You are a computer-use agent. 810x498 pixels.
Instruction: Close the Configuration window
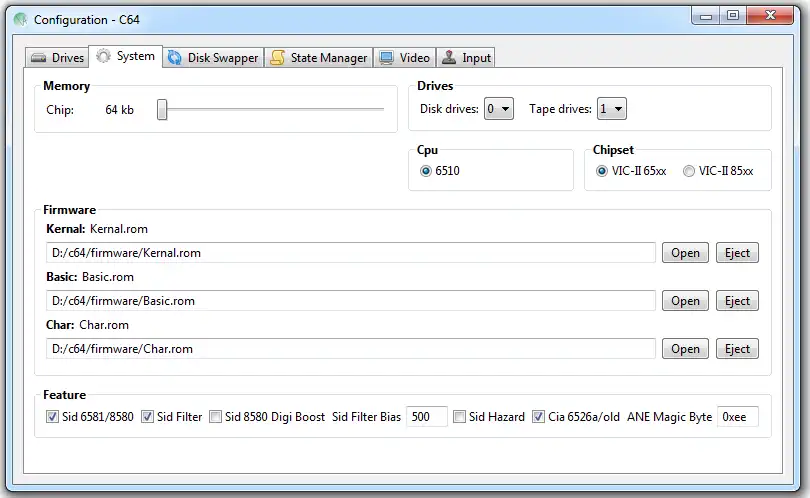770,15
